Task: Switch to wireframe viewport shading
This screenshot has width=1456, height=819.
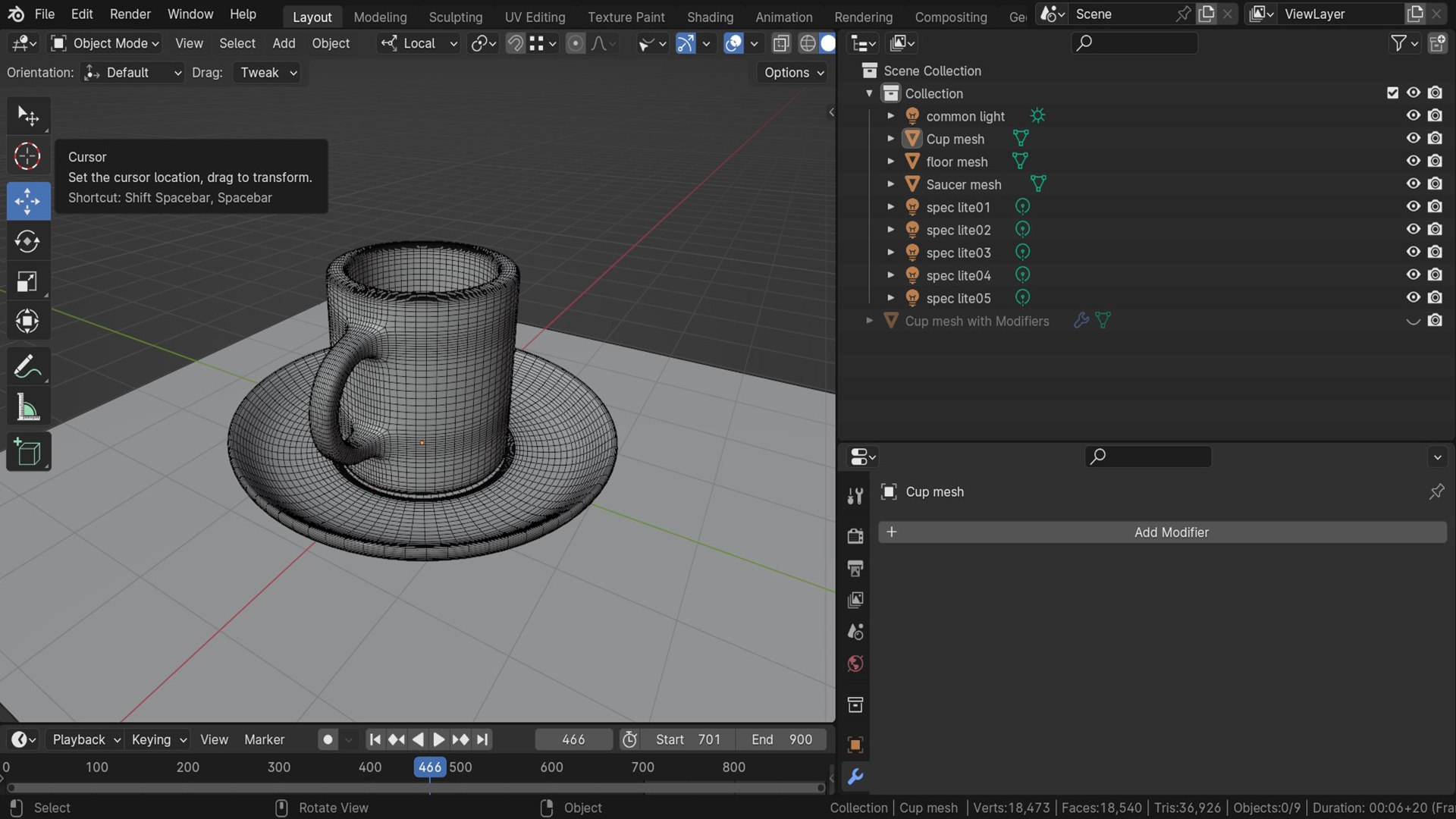Action: [x=808, y=43]
